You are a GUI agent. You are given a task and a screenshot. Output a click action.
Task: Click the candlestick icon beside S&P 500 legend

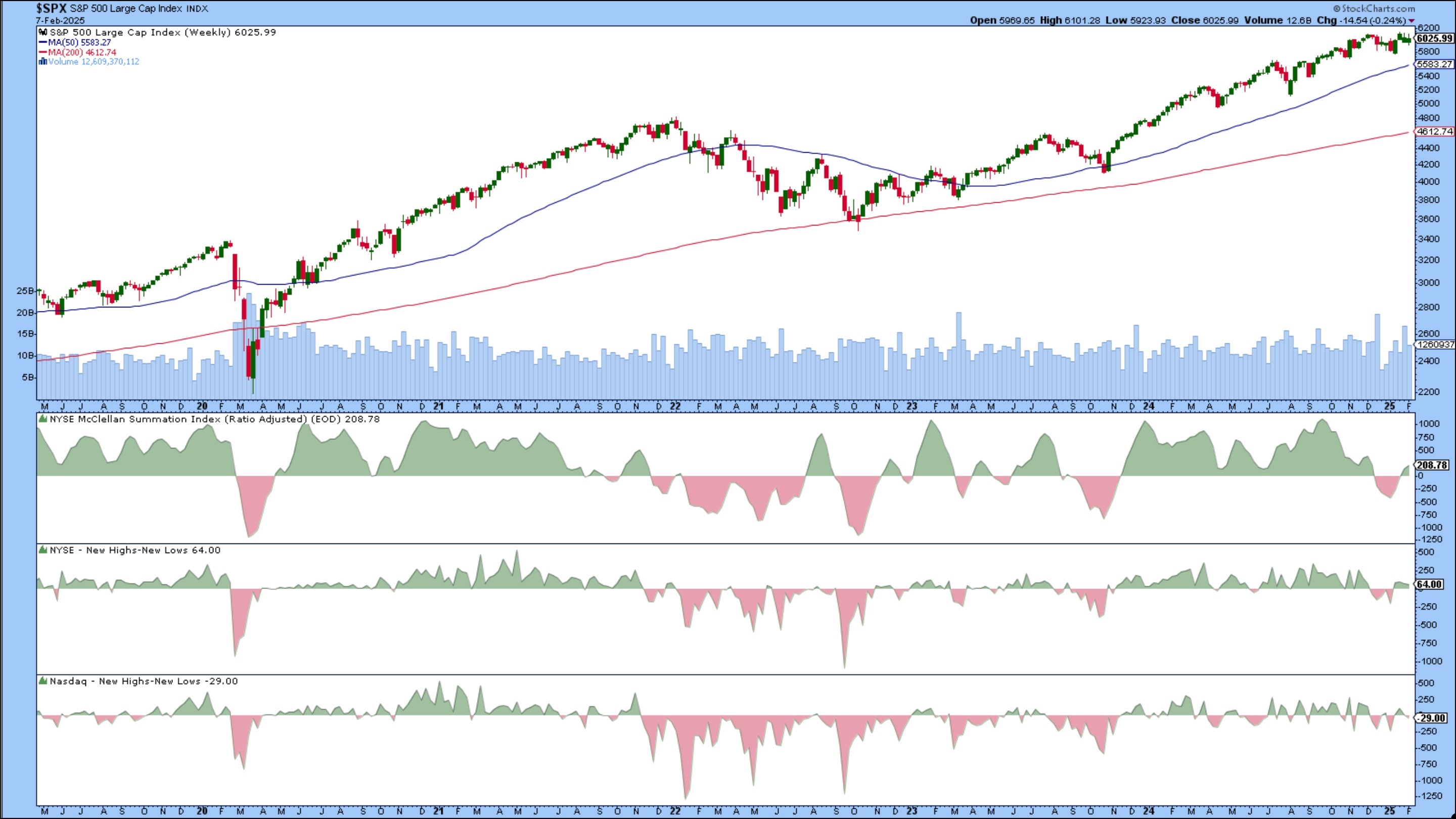tap(43, 33)
